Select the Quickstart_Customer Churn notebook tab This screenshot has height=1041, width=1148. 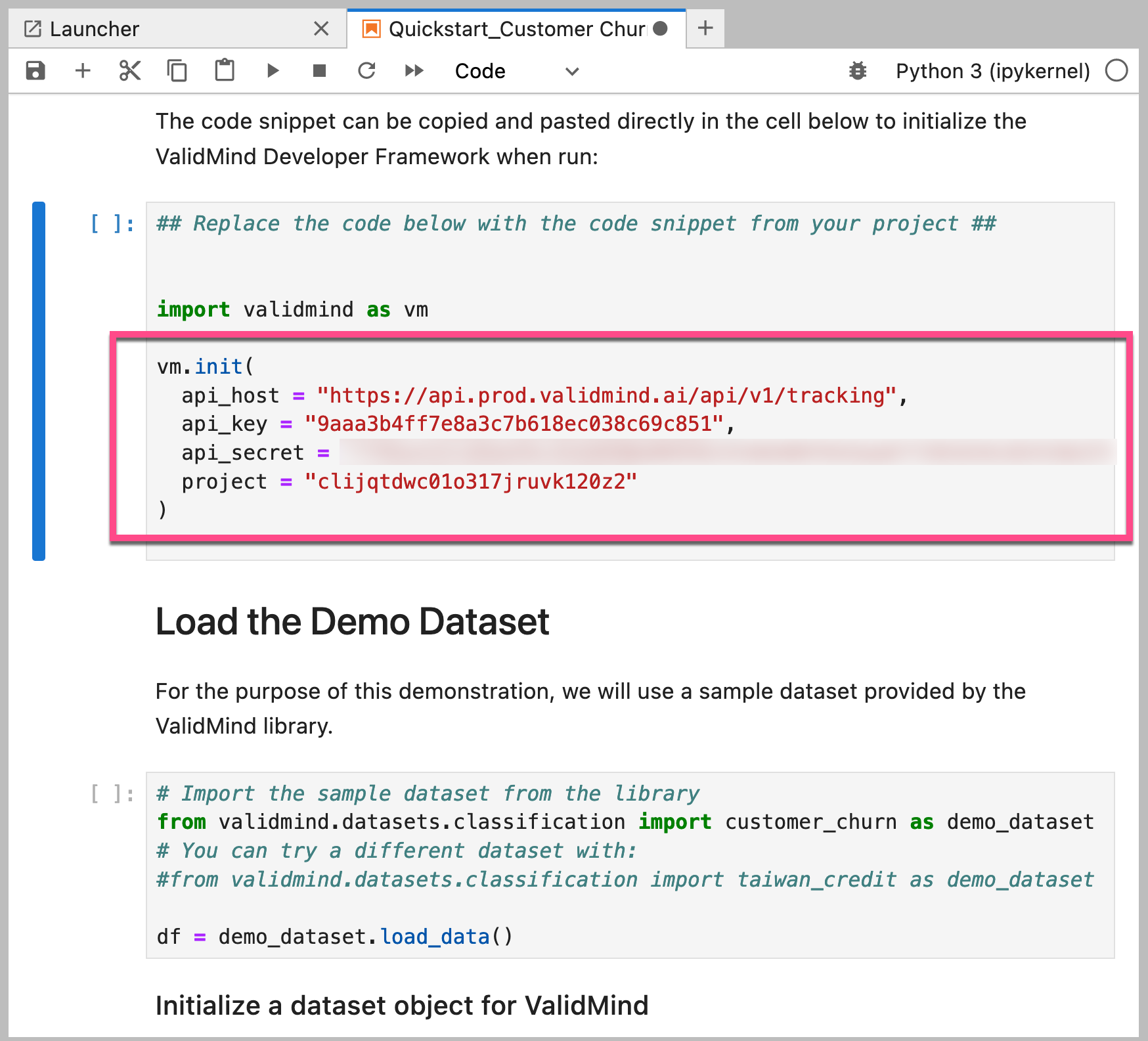point(516,29)
